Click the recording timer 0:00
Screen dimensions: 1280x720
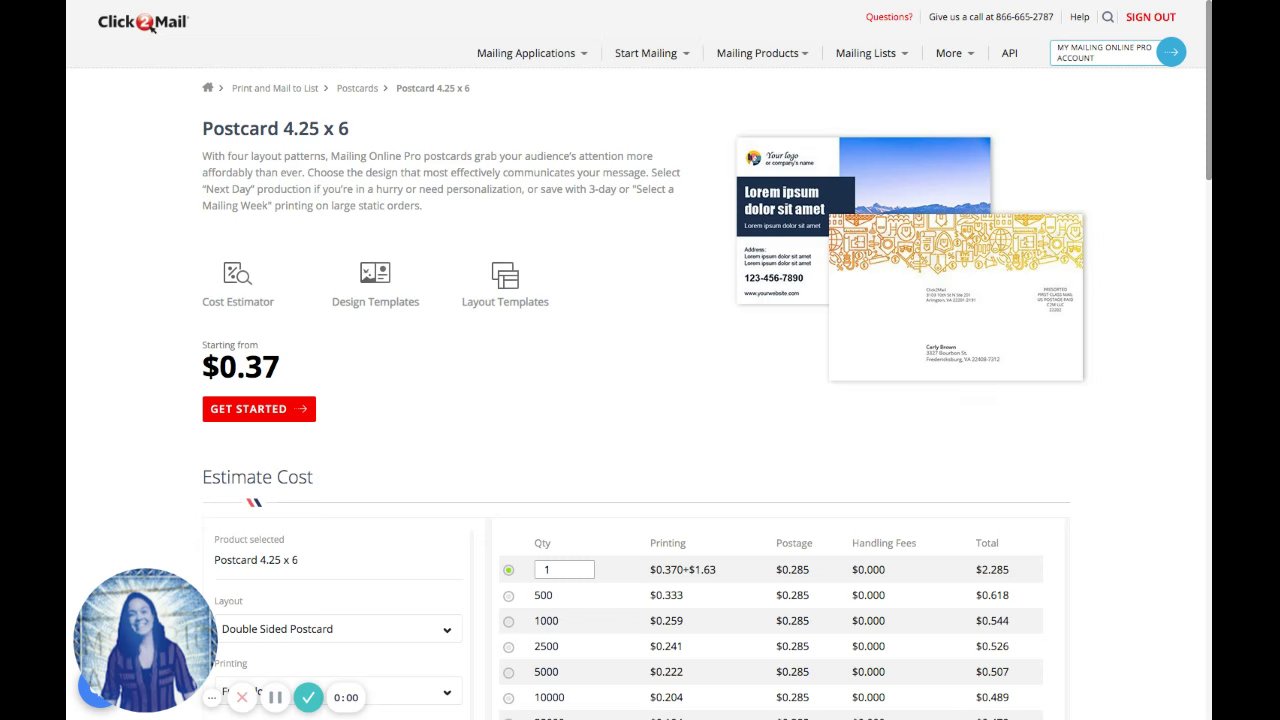(x=346, y=697)
